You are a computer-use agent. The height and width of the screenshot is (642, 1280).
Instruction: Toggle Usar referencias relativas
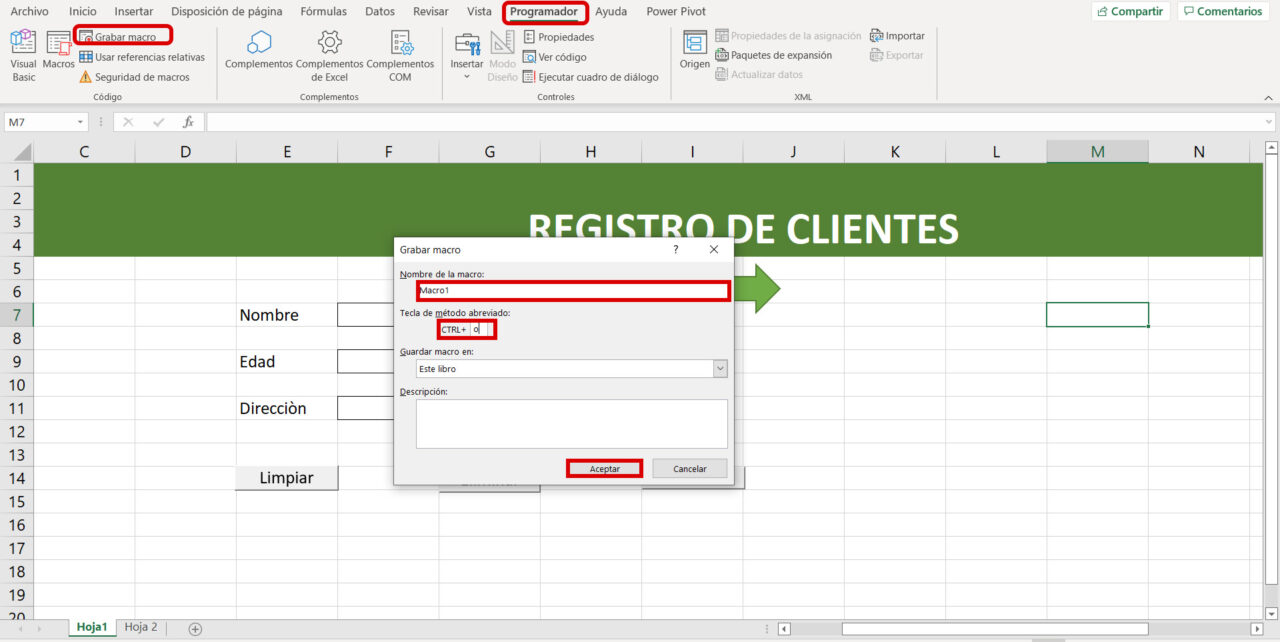143,56
